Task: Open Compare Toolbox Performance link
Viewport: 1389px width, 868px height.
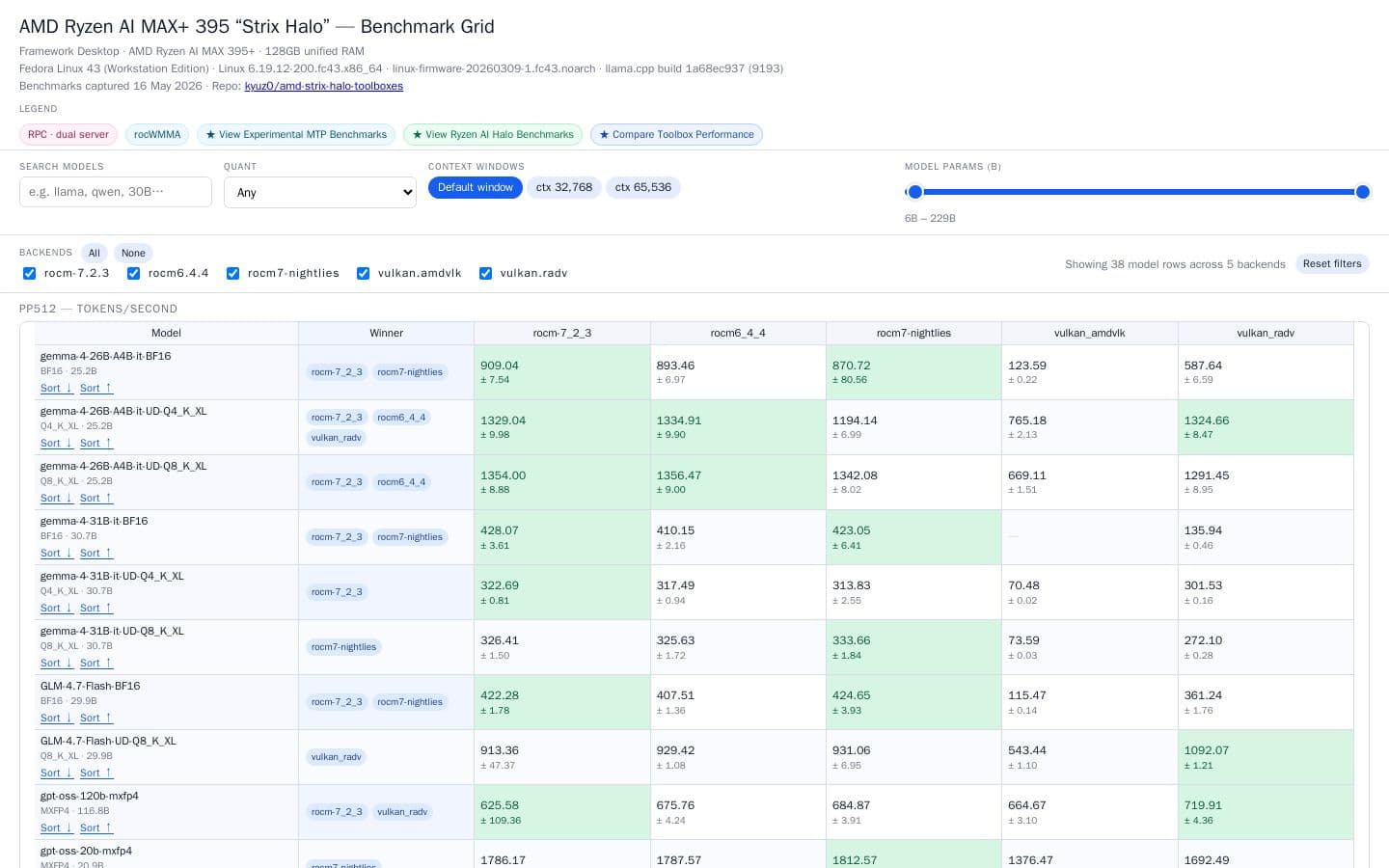Action: pyautogui.click(x=676, y=135)
